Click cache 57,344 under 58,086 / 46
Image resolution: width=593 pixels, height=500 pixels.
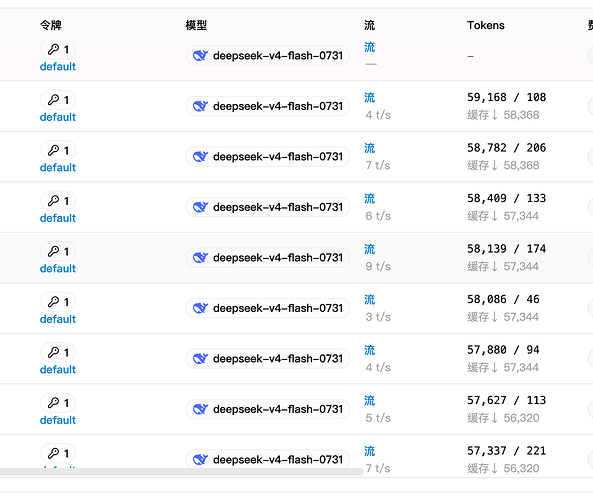click(503, 317)
